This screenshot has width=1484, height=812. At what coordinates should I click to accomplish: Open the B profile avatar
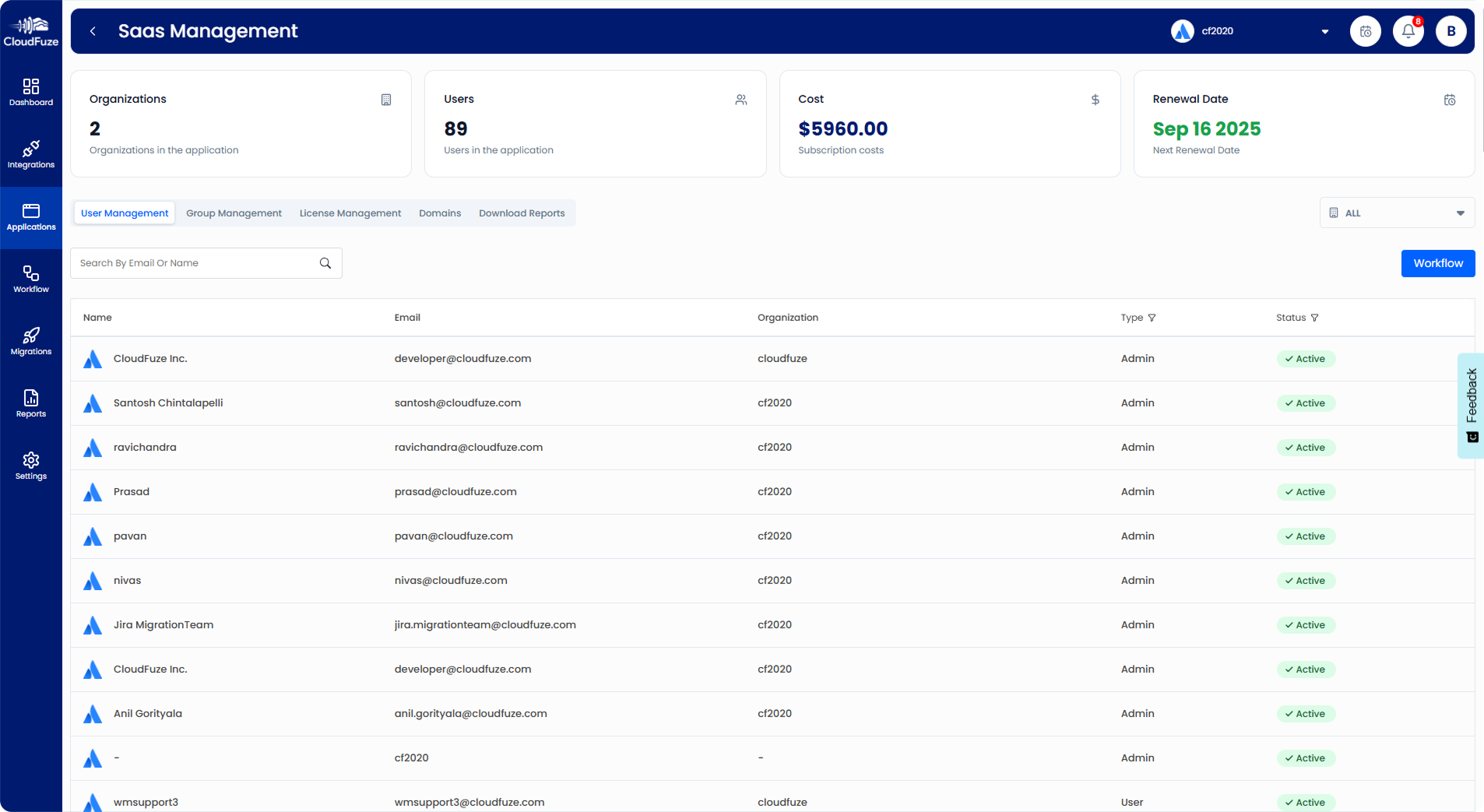pos(1451,31)
